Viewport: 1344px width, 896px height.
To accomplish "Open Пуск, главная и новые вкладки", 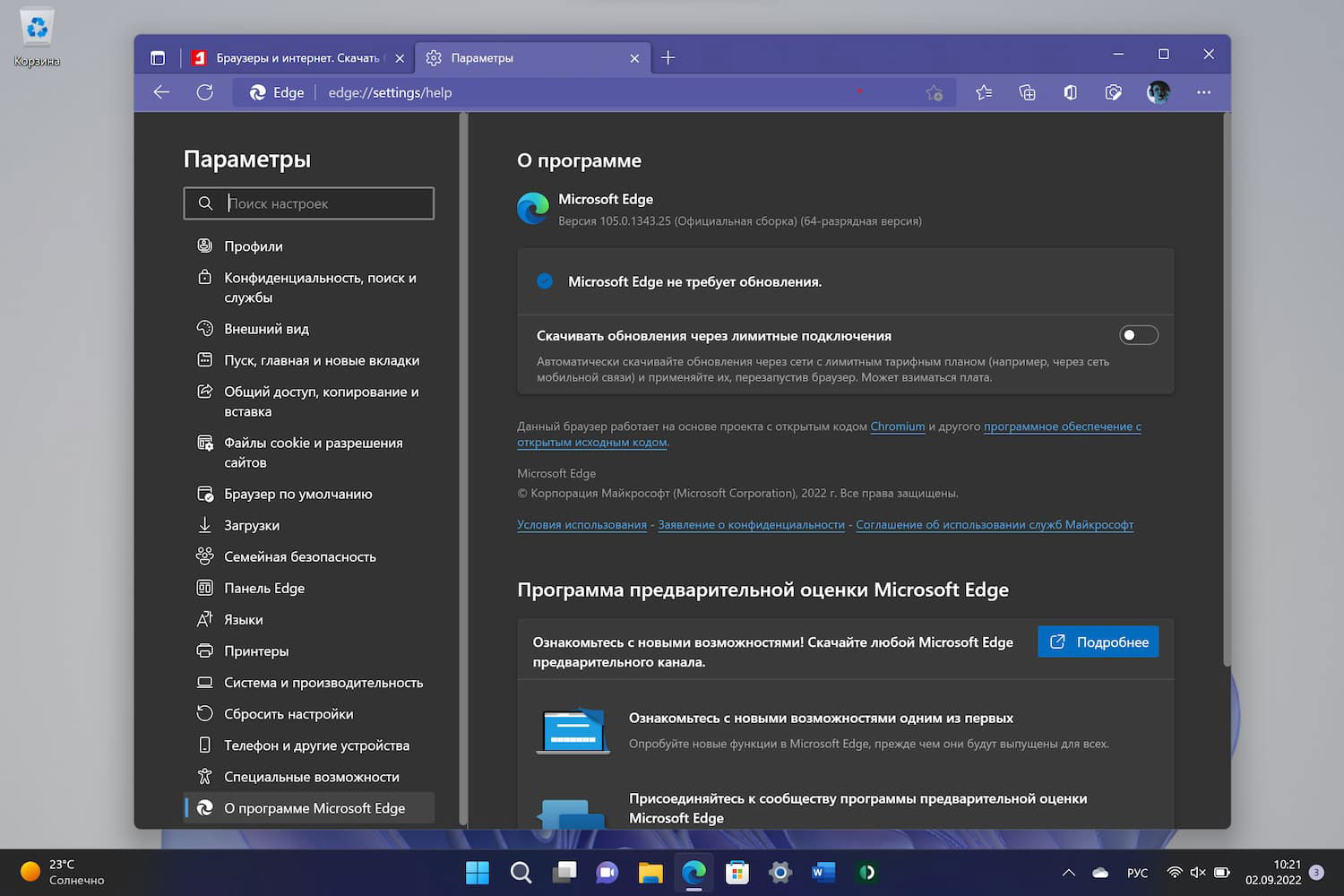I will pos(309,360).
